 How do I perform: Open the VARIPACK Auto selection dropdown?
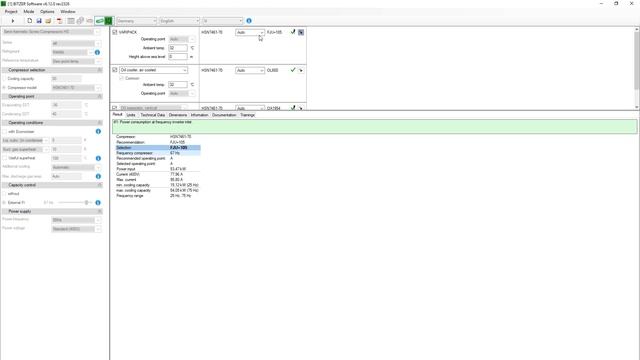[x=250, y=32]
